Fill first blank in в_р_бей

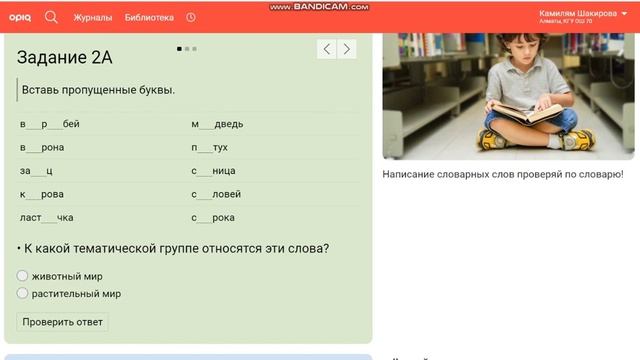click(33, 124)
